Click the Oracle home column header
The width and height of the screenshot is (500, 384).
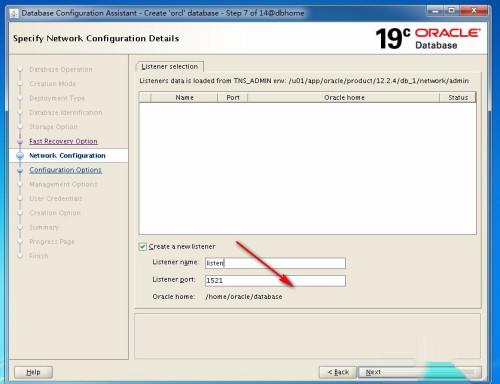tap(344, 97)
